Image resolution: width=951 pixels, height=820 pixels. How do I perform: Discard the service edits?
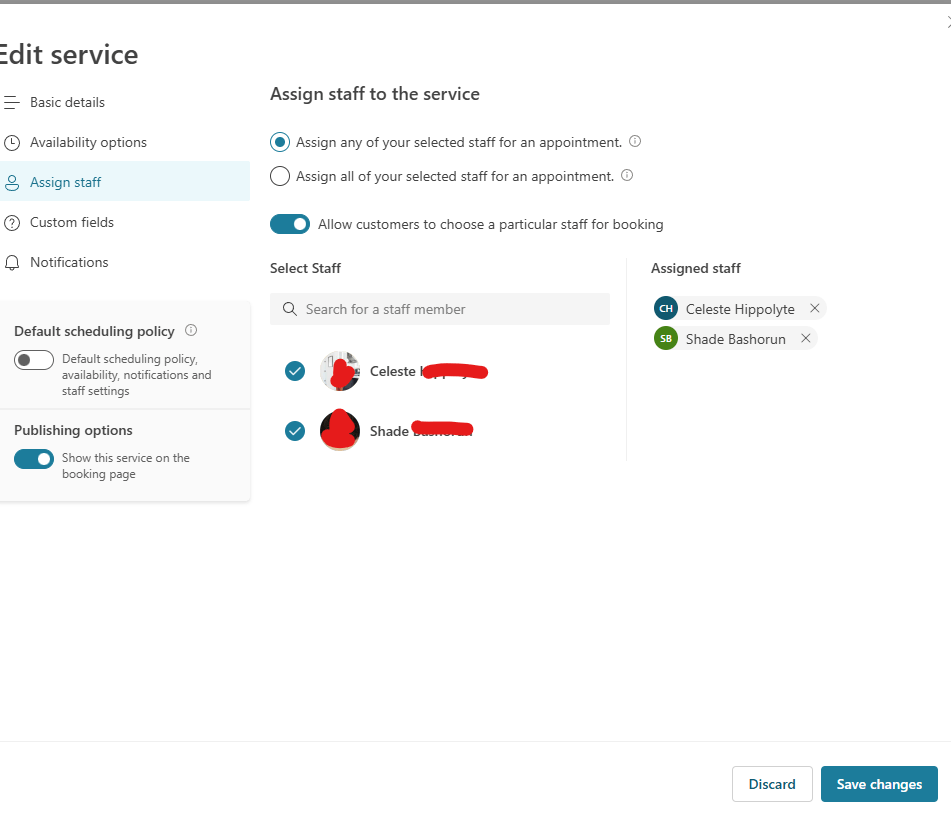pos(771,784)
